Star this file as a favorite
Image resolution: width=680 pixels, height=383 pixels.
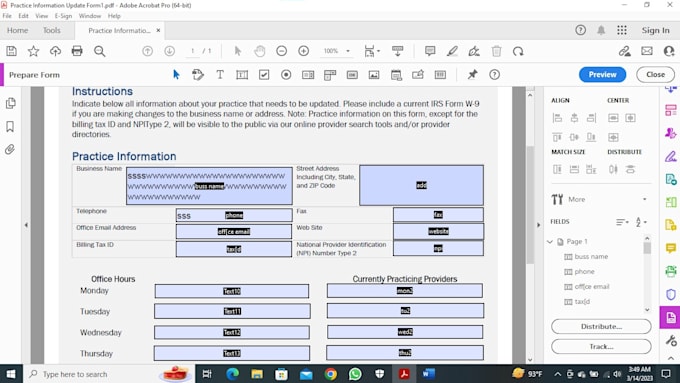33,51
